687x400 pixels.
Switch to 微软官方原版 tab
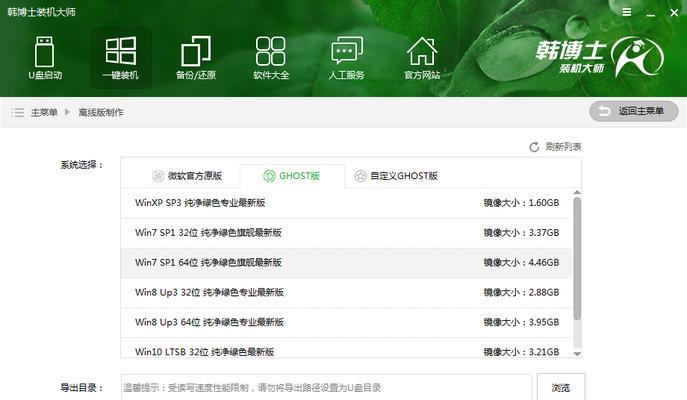pyautogui.click(x=187, y=176)
